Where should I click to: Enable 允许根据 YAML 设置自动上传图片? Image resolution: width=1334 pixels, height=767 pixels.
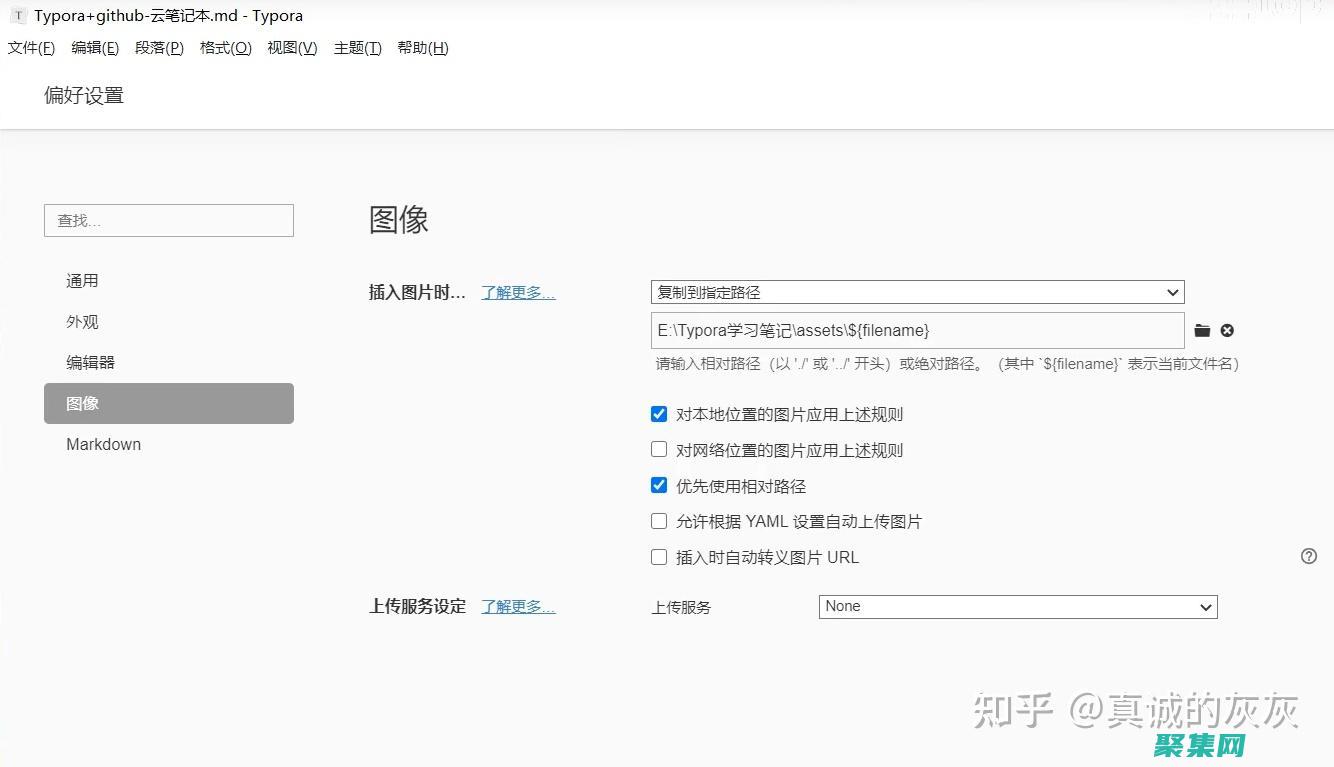[x=659, y=521]
